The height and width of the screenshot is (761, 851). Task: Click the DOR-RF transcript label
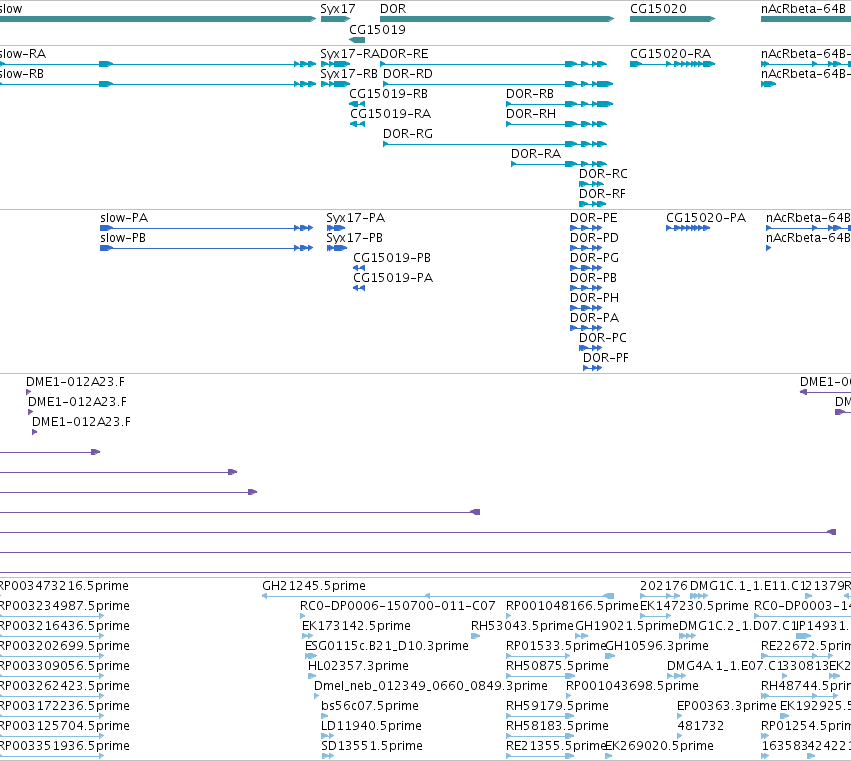602,194
